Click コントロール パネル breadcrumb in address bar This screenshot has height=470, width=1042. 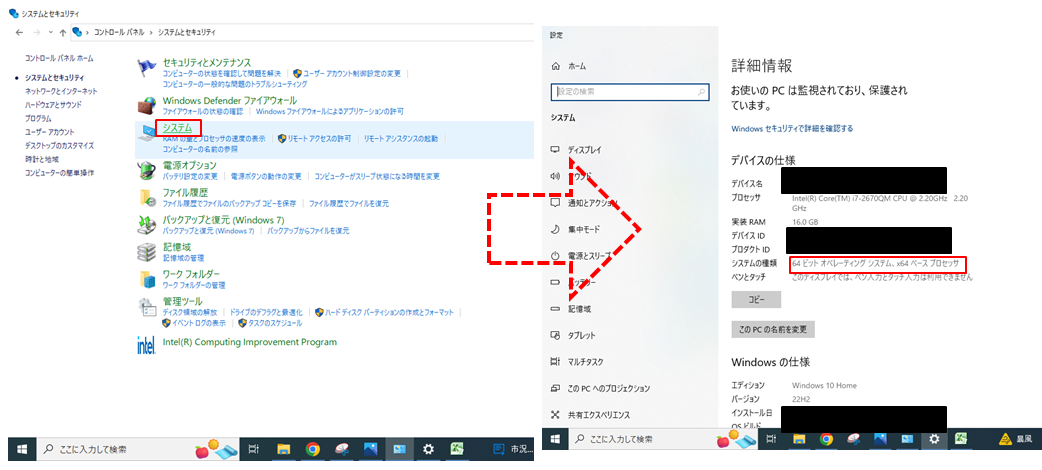tap(122, 32)
